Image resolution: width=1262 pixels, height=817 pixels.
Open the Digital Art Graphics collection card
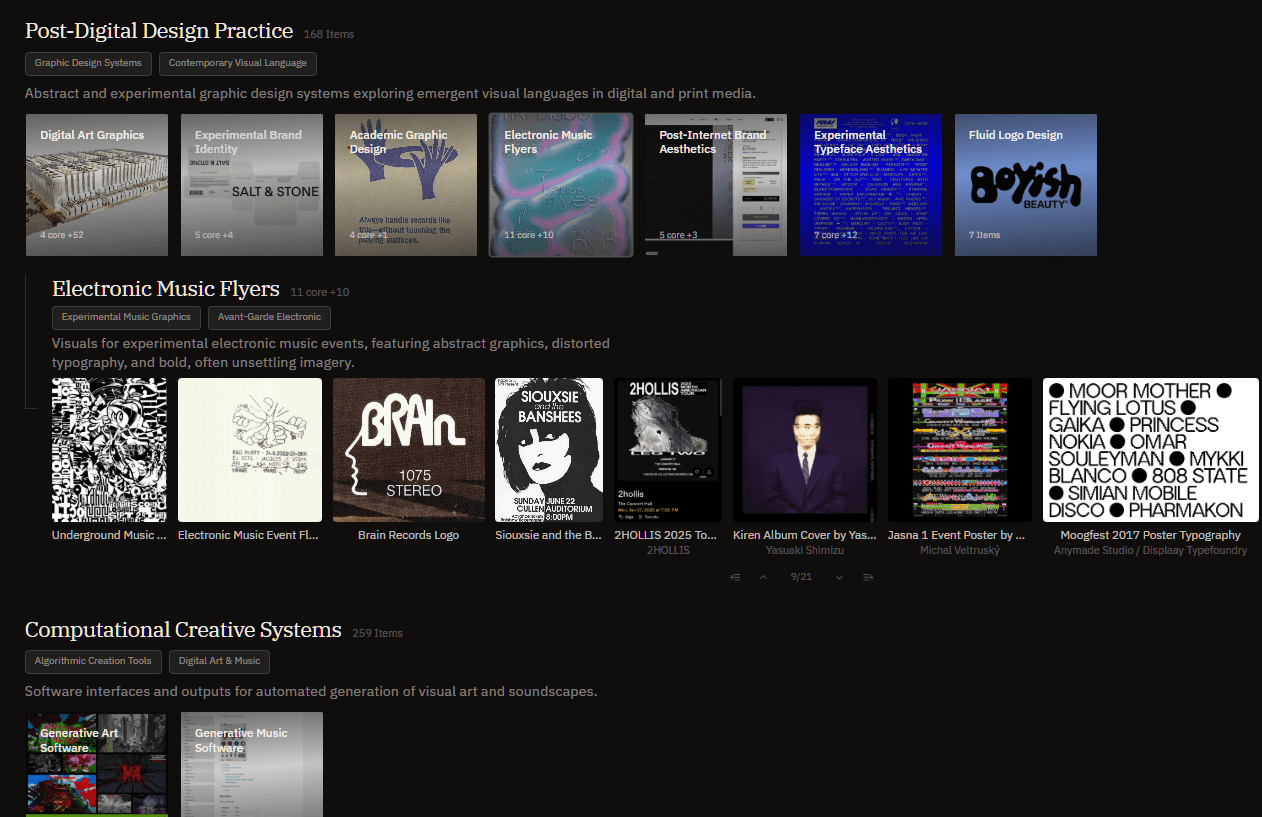point(97,185)
